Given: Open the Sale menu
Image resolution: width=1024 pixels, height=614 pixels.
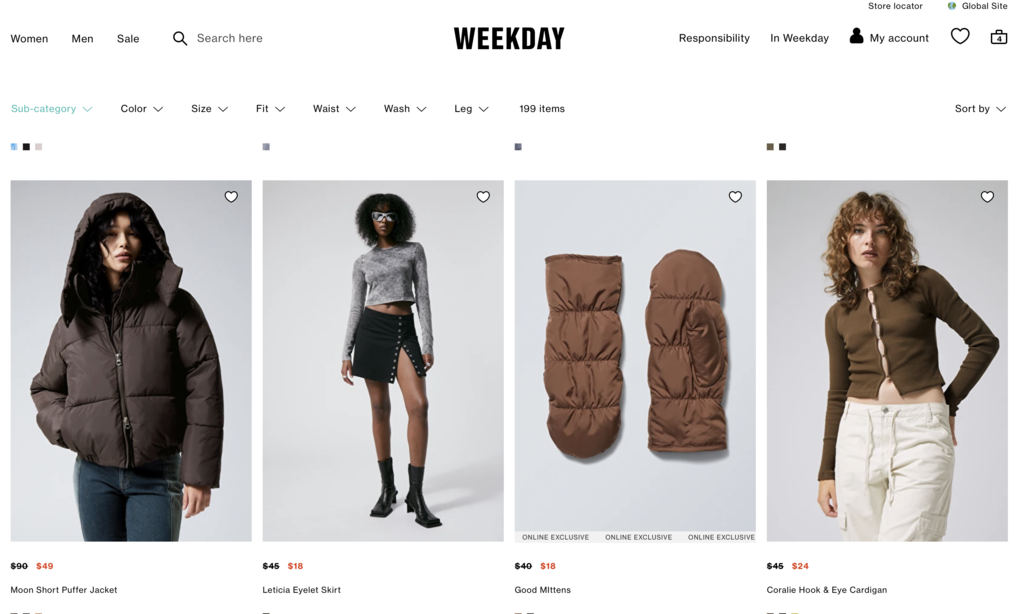Looking at the screenshot, I should (x=128, y=39).
